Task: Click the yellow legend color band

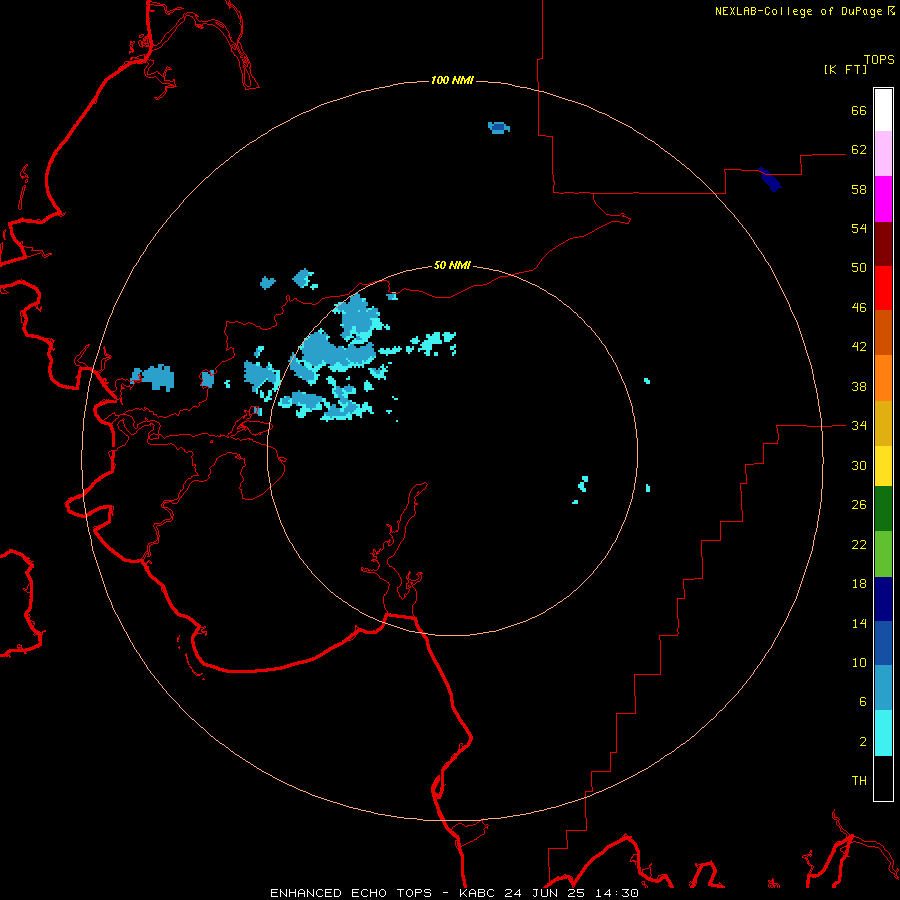Action: pos(883,466)
